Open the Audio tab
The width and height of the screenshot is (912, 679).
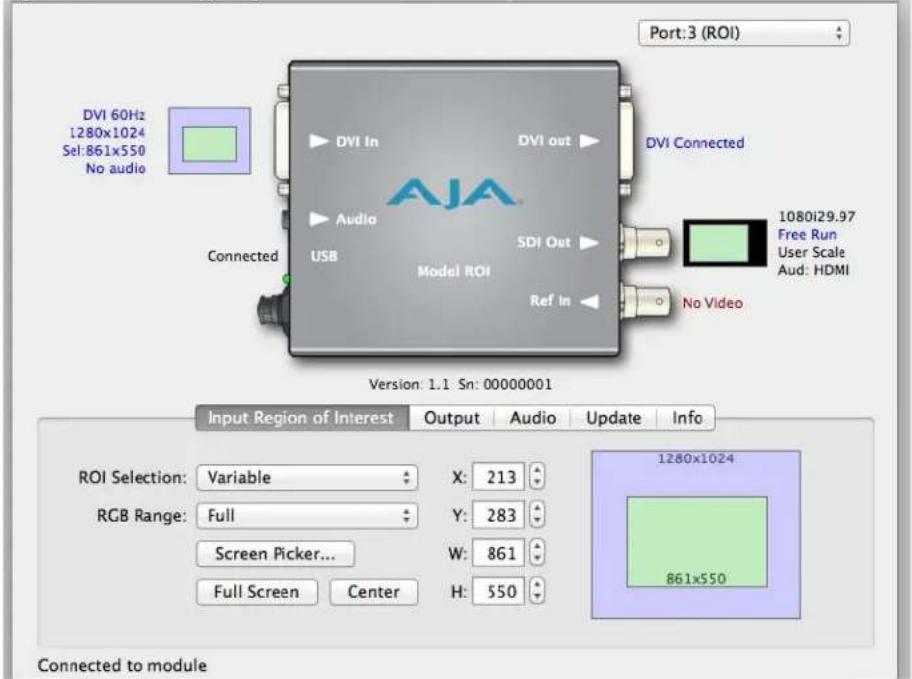click(533, 418)
